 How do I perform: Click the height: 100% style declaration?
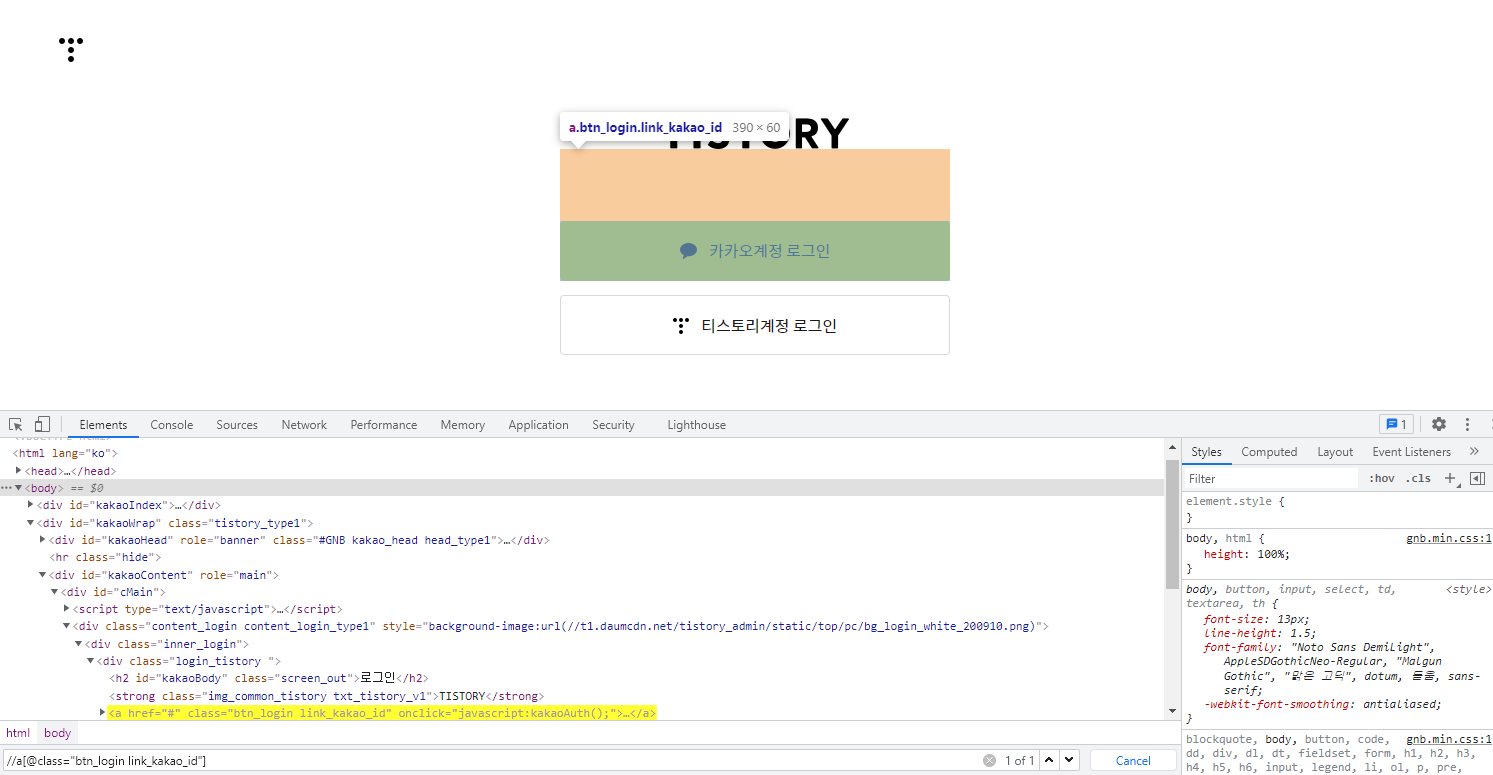click(1246, 554)
